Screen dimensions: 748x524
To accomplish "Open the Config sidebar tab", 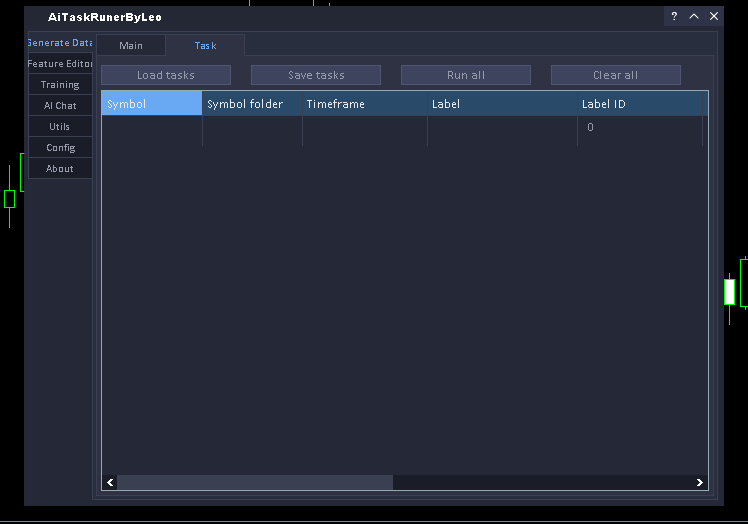I will pos(60,148).
